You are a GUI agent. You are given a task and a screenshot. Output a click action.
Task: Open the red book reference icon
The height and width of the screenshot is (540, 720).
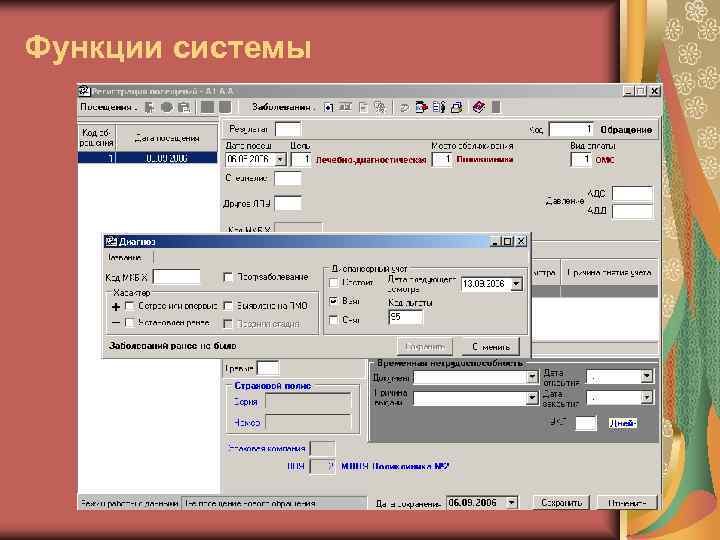click(x=478, y=107)
